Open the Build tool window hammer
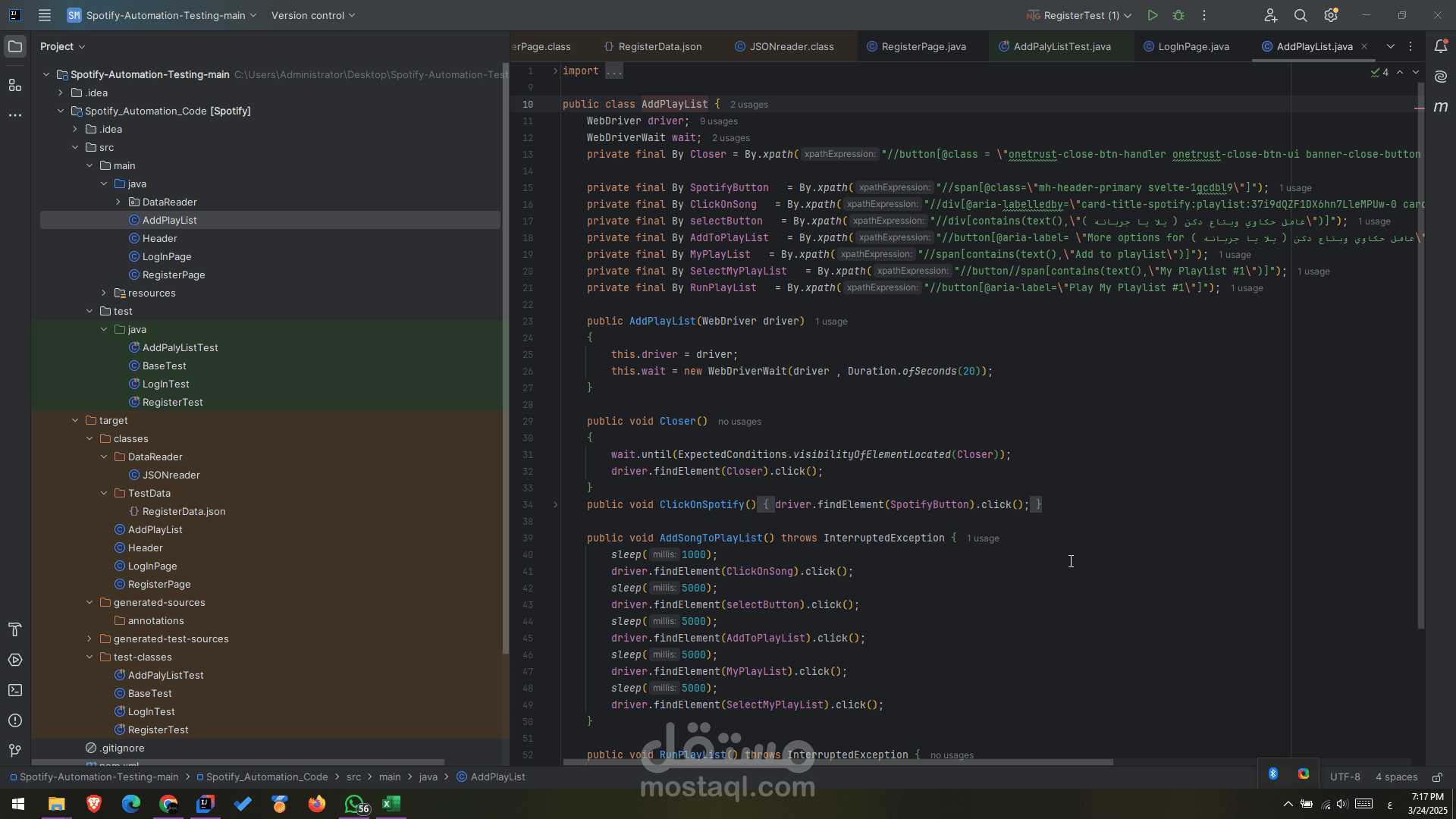The width and height of the screenshot is (1456, 819). pos(15,629)
